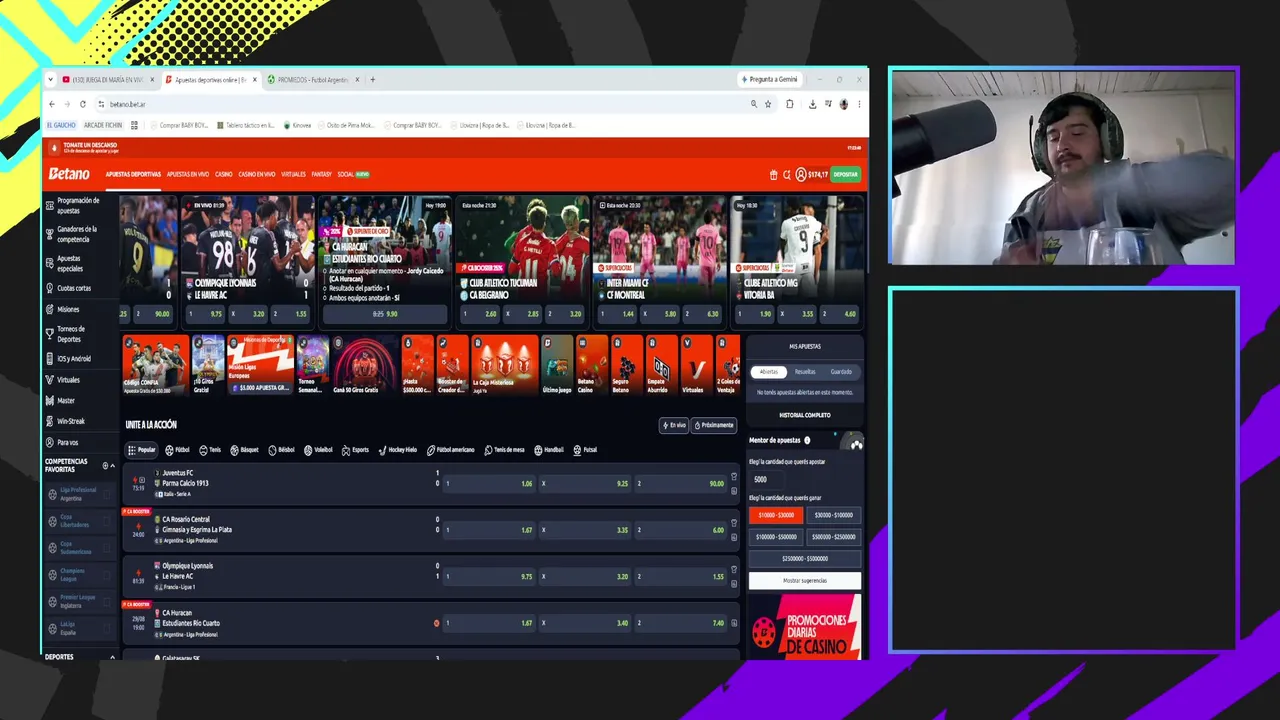Collapse Competencias Favoritas section
Viewport: 1280px width, 720px height.
pos(112,466)
